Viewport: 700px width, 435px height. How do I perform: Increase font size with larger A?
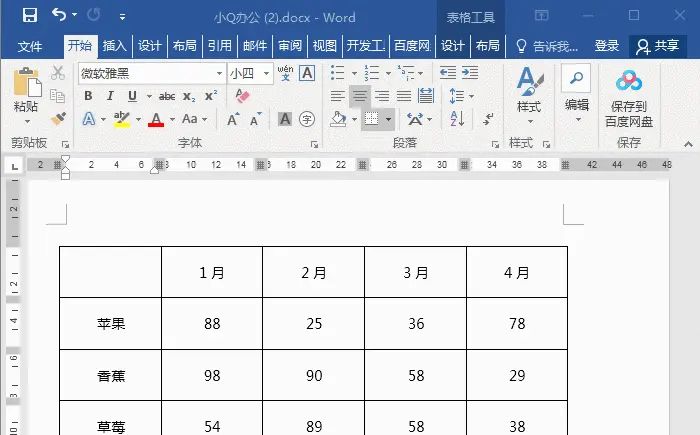(x=233, y=120)
